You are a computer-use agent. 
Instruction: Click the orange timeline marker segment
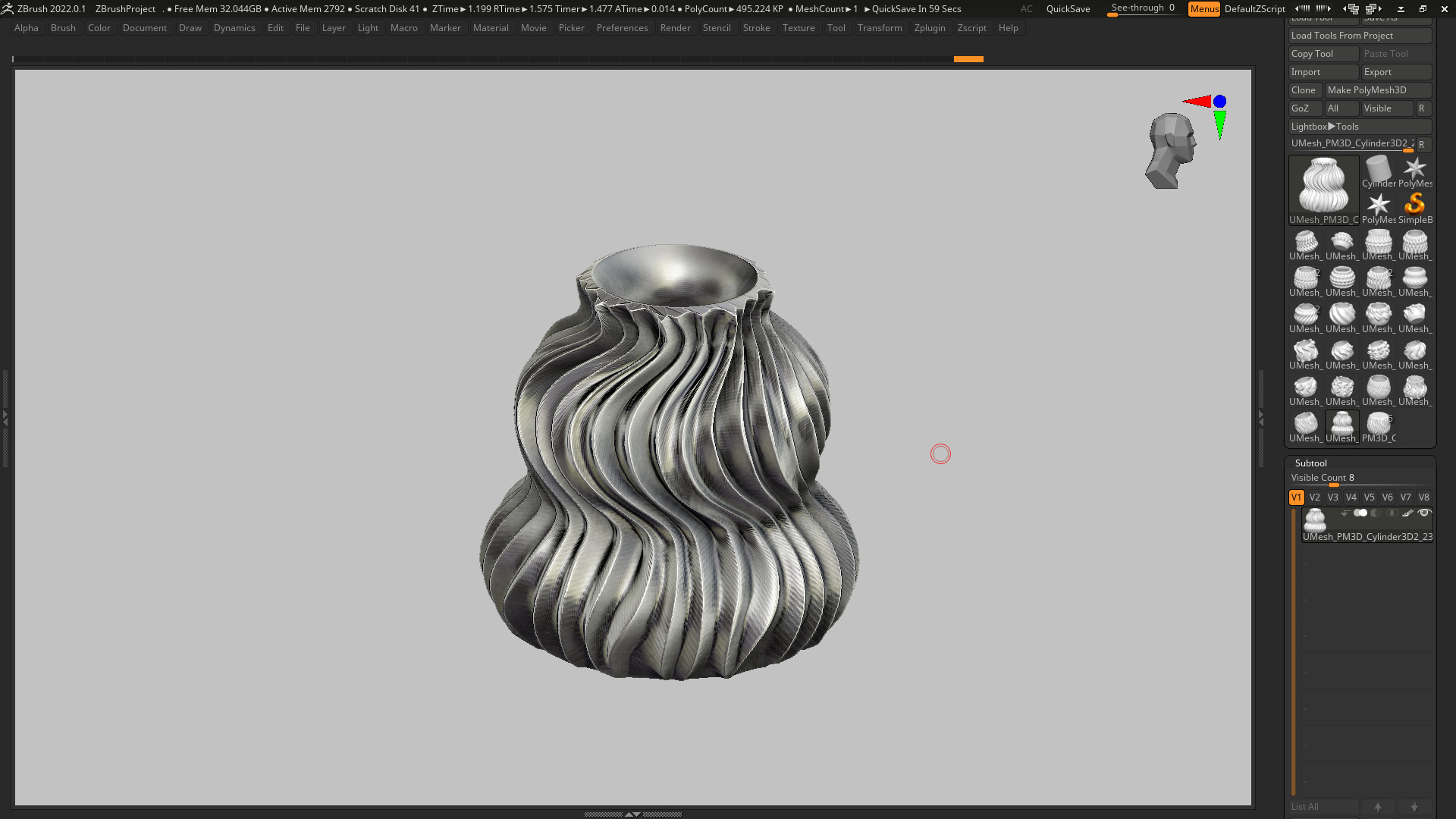[x=968, y=59]
